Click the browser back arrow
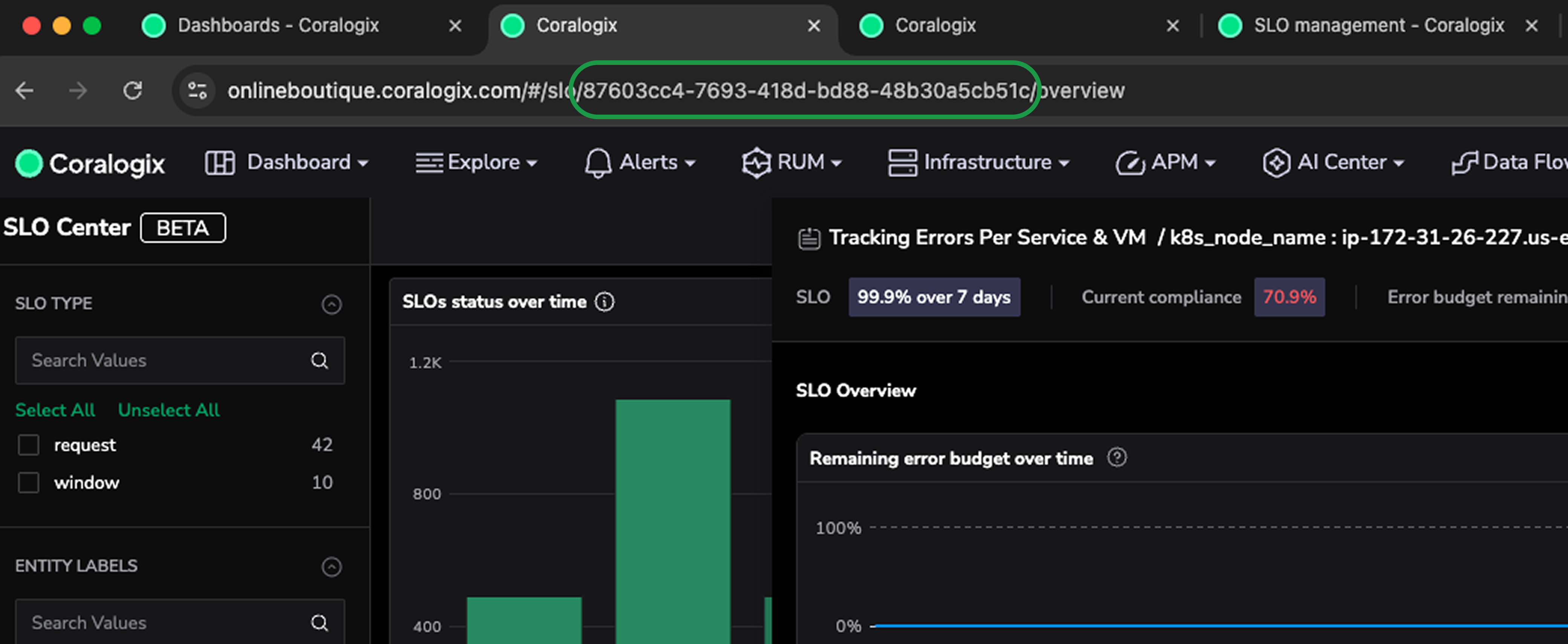This screenshot has height=644, width=1568. (25, 91)
